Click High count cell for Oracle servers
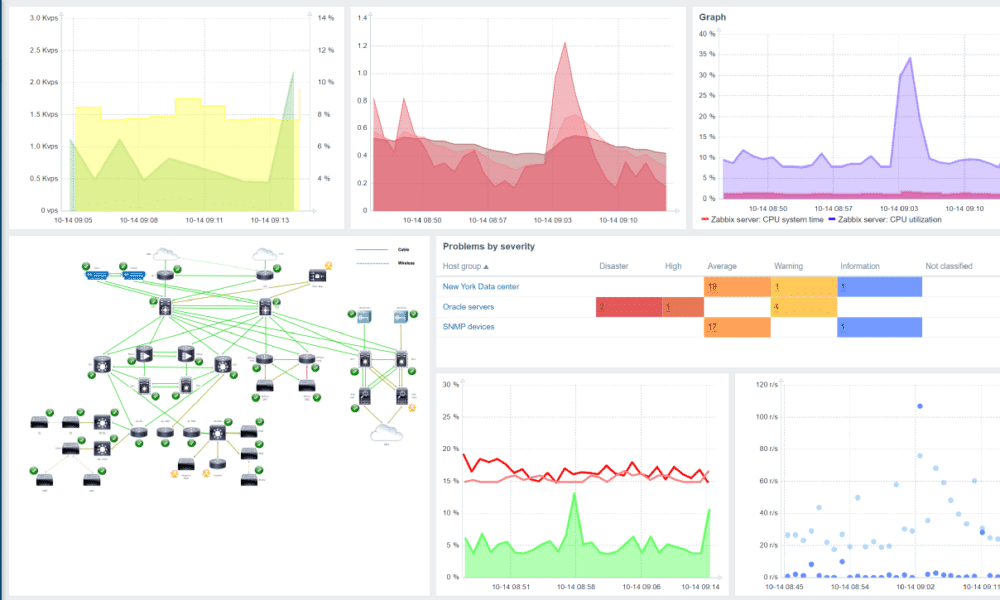Screen dimensions: 1000x600 683,307
